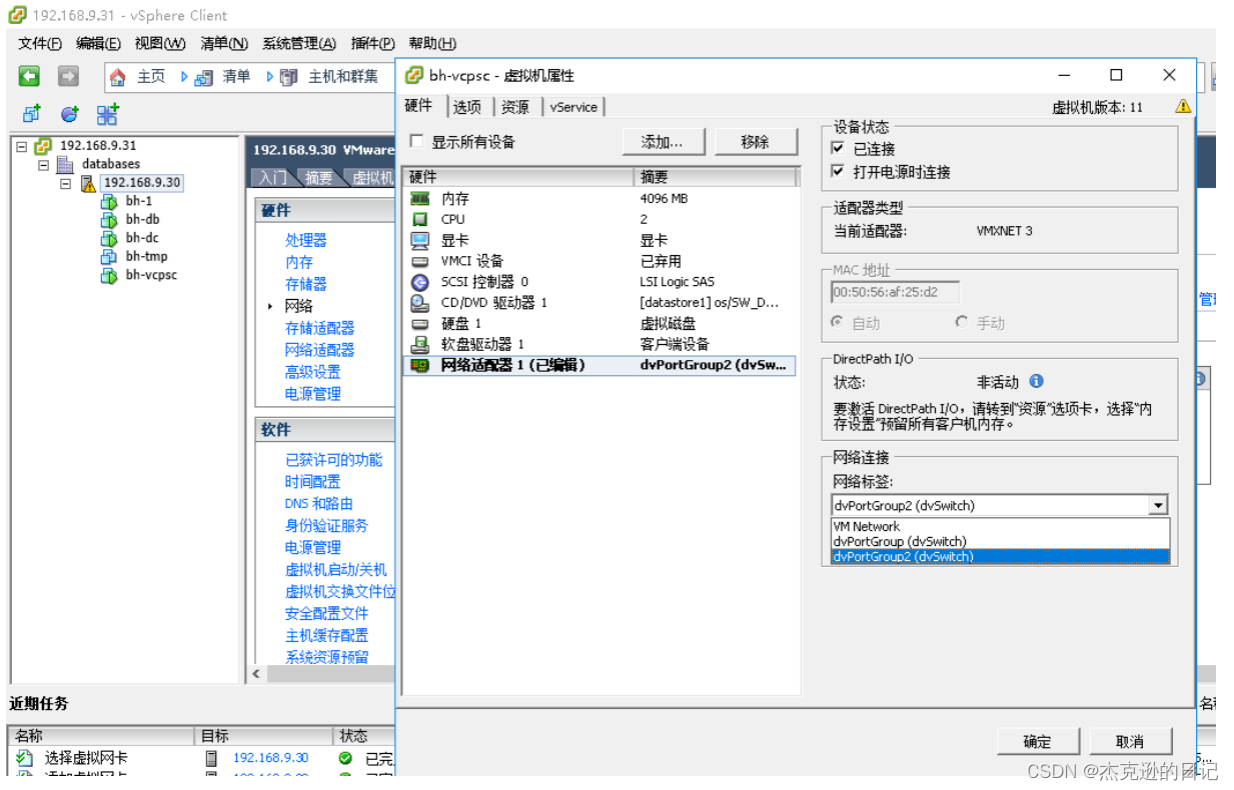Screen dimensions: 1234x790
Task: Click the VM icon beside bh-1
Action: (109, 201)
